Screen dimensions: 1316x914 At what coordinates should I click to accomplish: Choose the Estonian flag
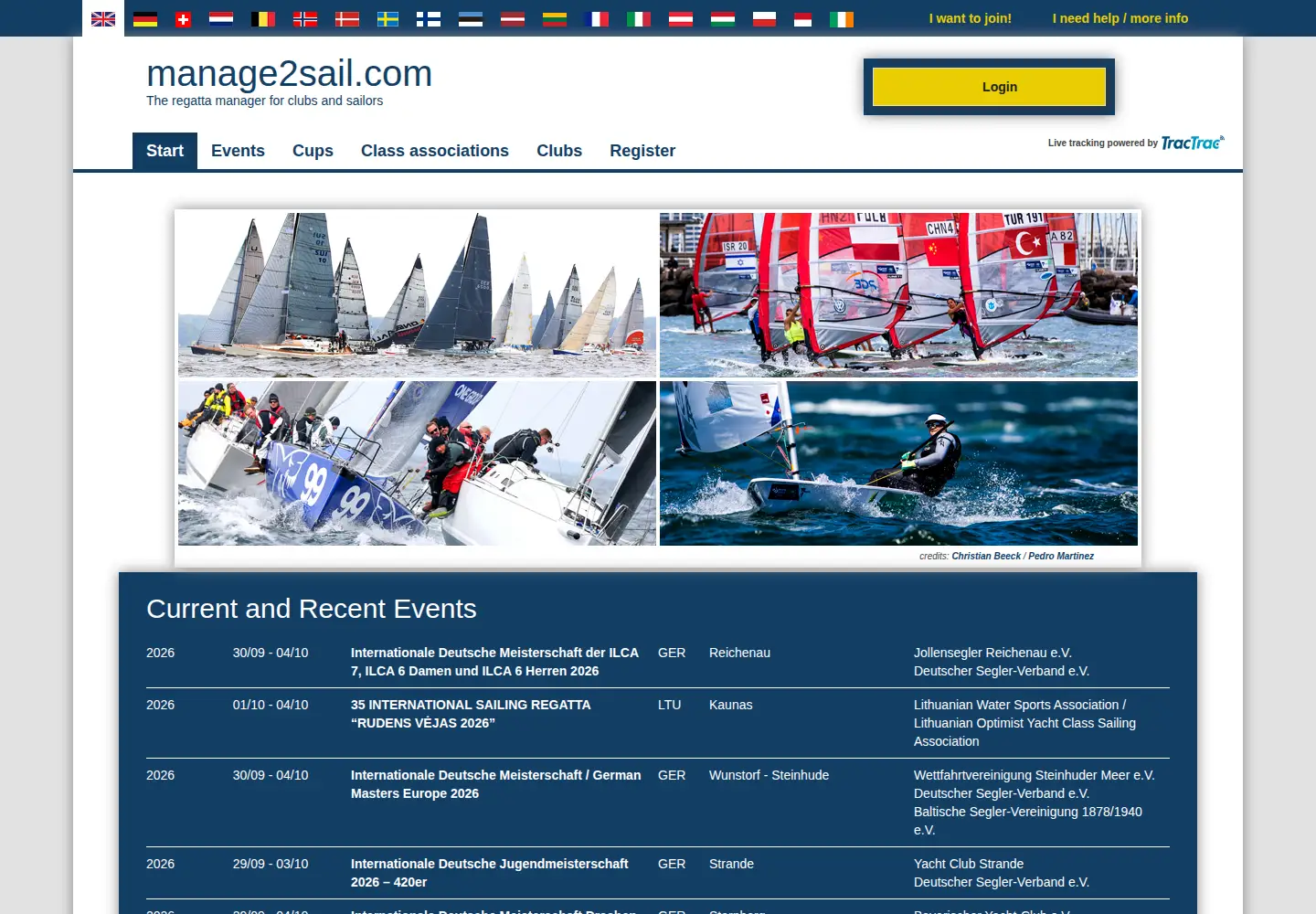(471, 19)
